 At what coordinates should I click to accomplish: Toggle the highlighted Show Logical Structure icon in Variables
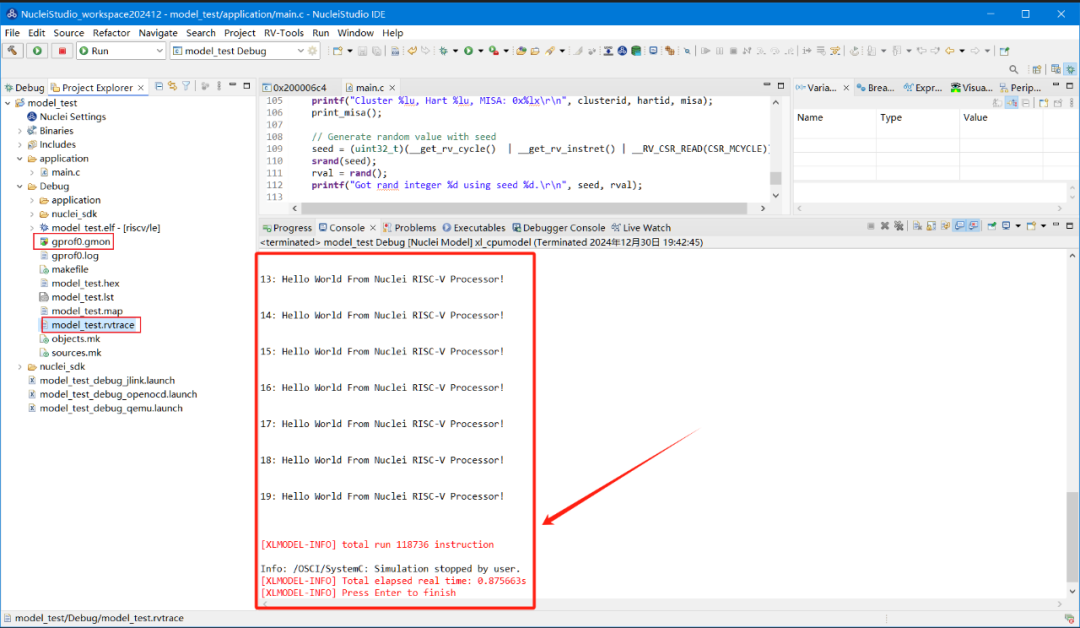click(1011, 103)
